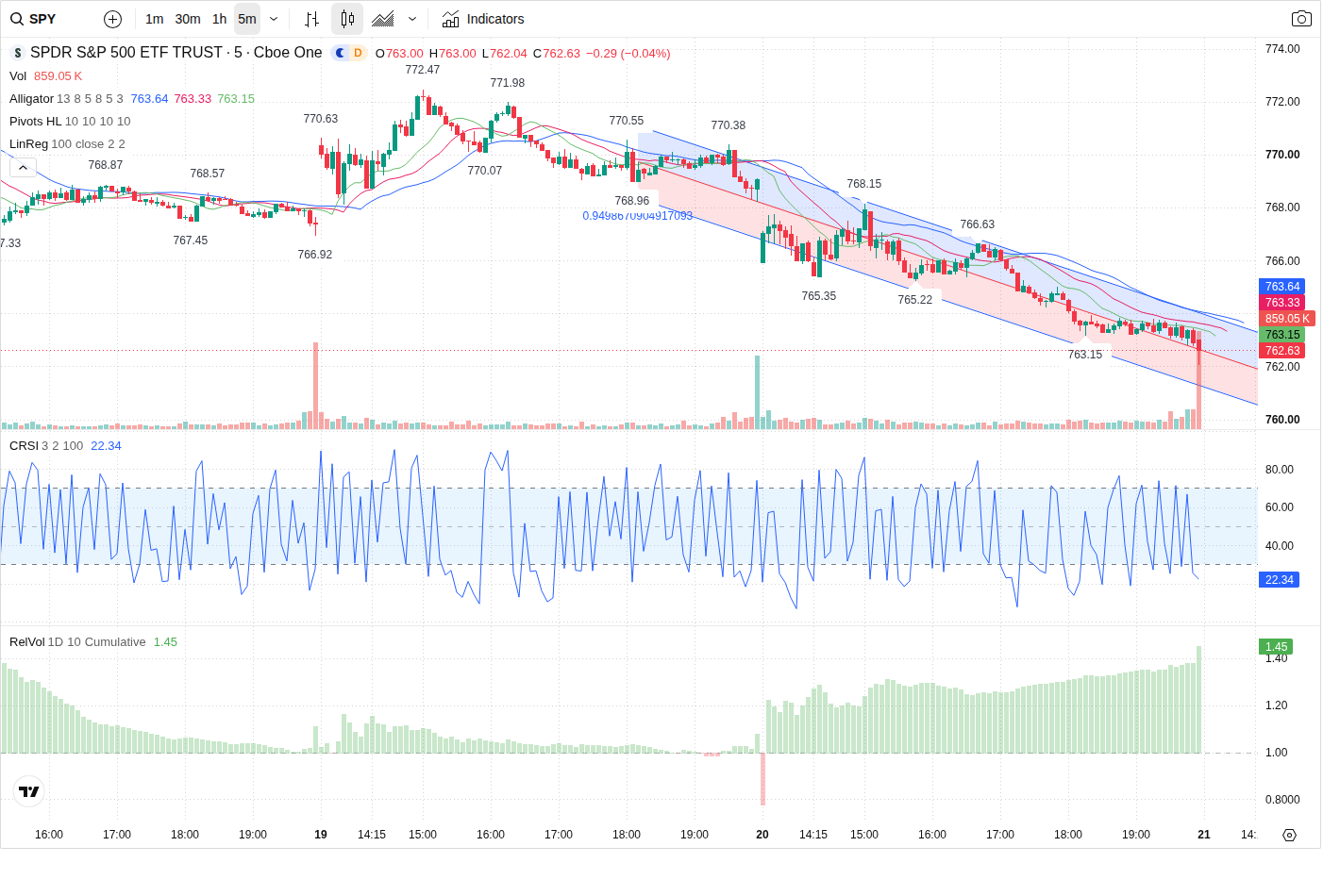The image size is (1340, 896).
Task: Switch to 1h timeframe
Action: pyautogui.click(x=220, y=19)
